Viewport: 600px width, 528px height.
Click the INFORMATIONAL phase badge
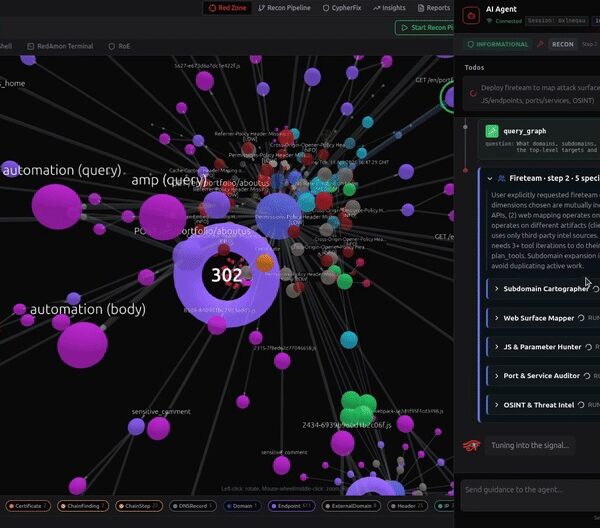[x=497, y=44]
